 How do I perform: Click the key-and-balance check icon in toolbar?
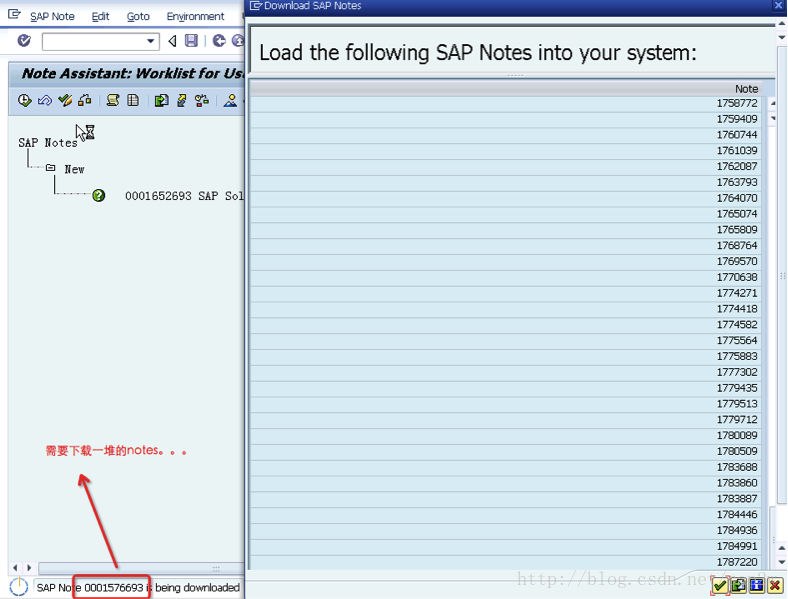coord(202,101)
